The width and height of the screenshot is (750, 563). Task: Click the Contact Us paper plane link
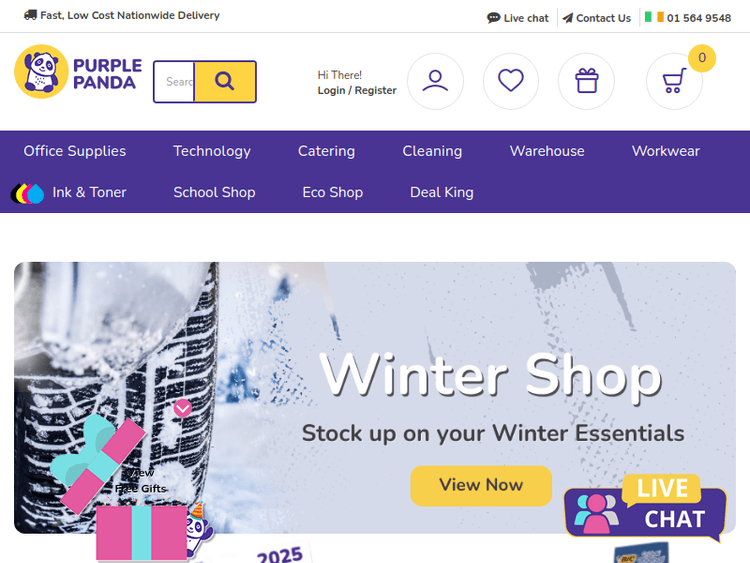point(596,18)
